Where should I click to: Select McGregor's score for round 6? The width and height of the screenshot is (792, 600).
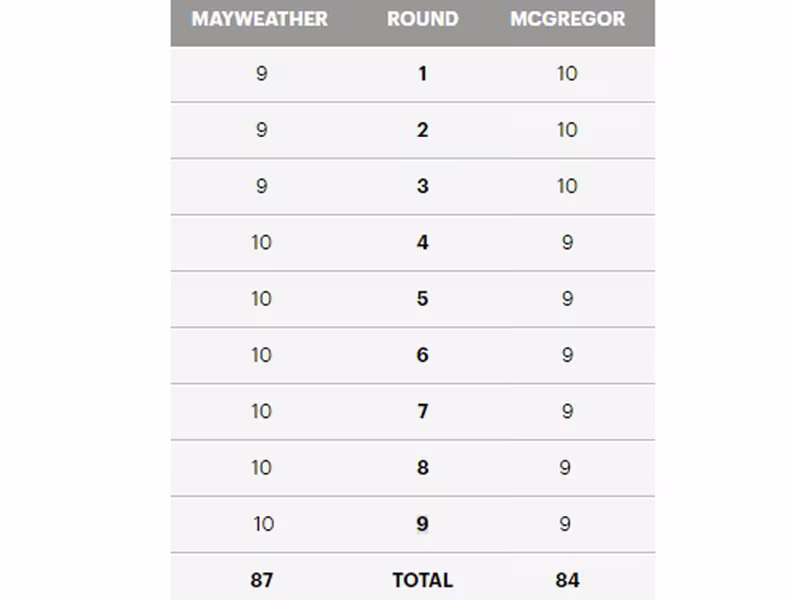click(568, 355)
